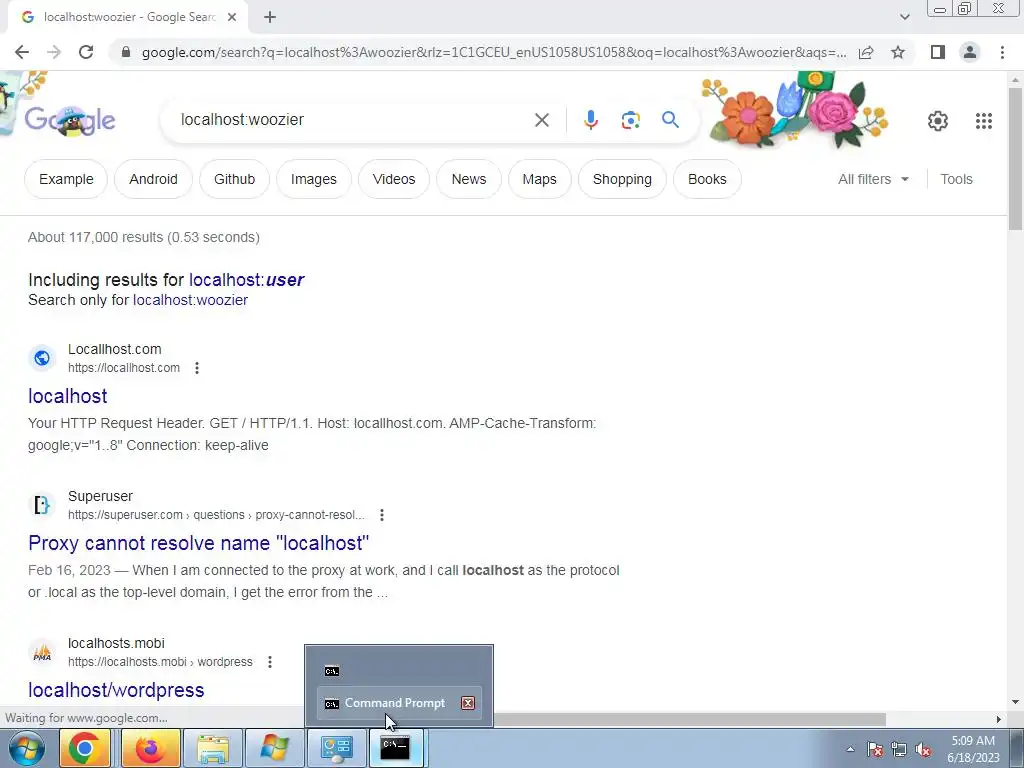Viewport: 1024px width, 768px height.
Task: Open the localhost result title
Action: click(67, 396)
